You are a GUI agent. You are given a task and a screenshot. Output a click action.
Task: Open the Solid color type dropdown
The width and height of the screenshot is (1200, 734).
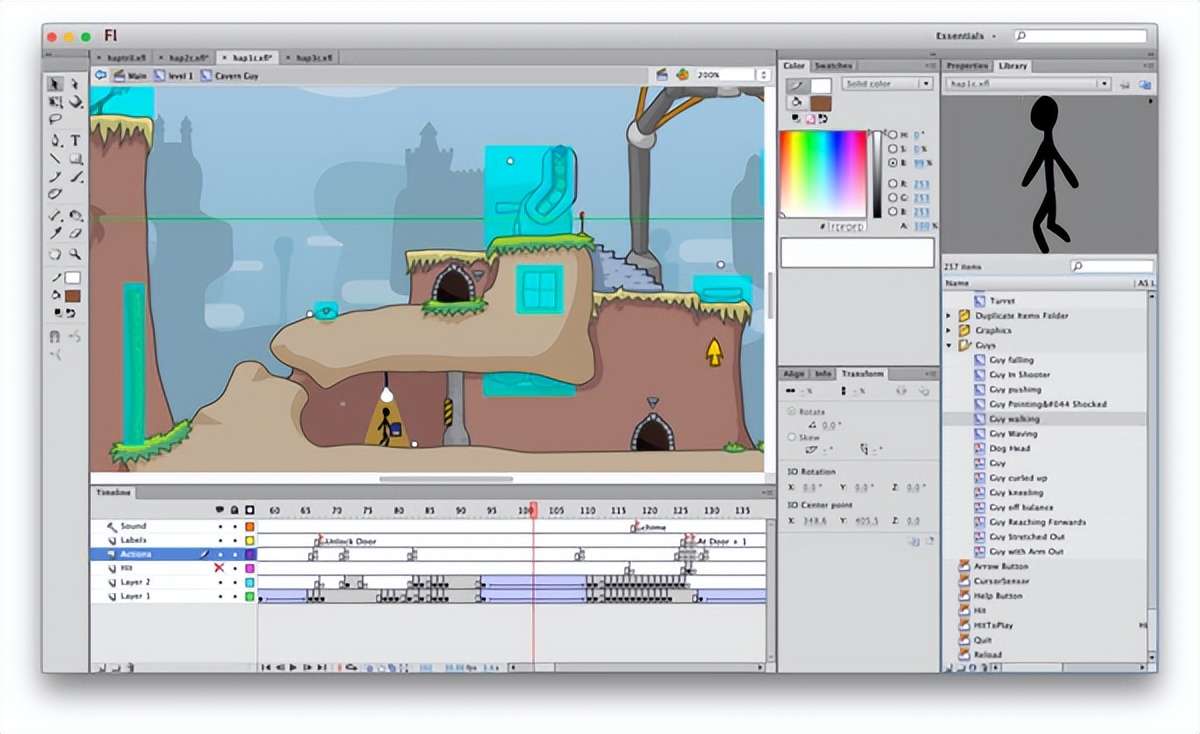click(887, 84)
